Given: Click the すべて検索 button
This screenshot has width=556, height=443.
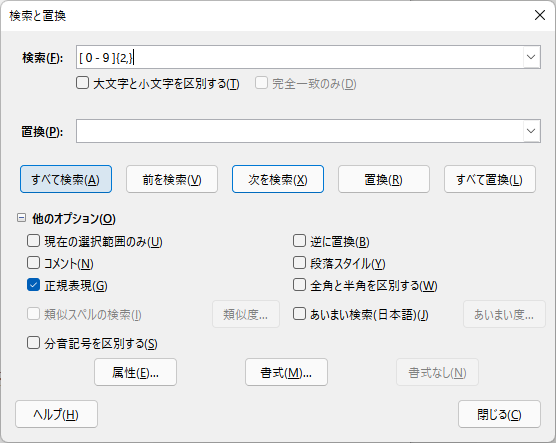Looking at the screenshot, I should click(66, 179).
